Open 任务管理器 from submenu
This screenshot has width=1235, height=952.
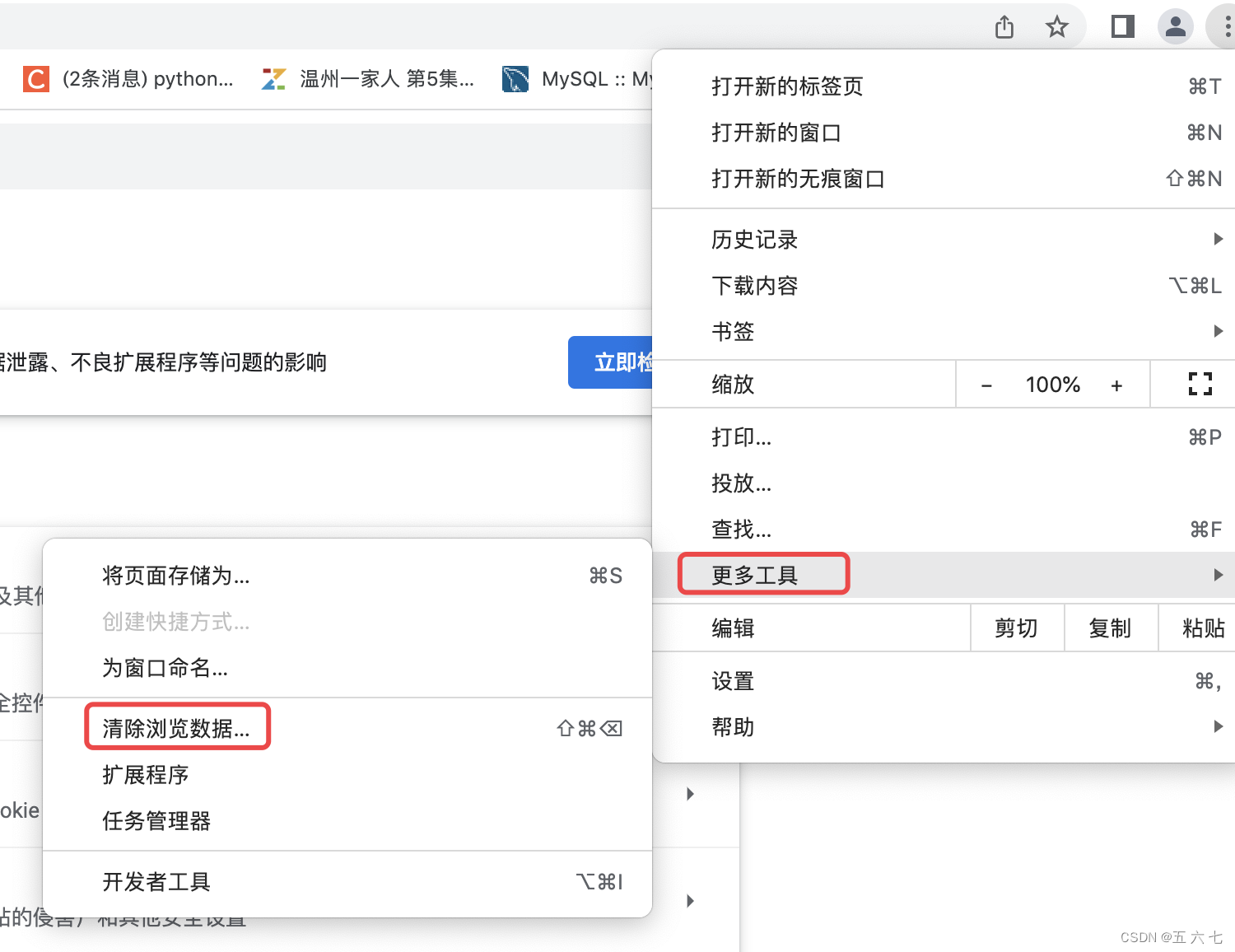coord(347,821)
